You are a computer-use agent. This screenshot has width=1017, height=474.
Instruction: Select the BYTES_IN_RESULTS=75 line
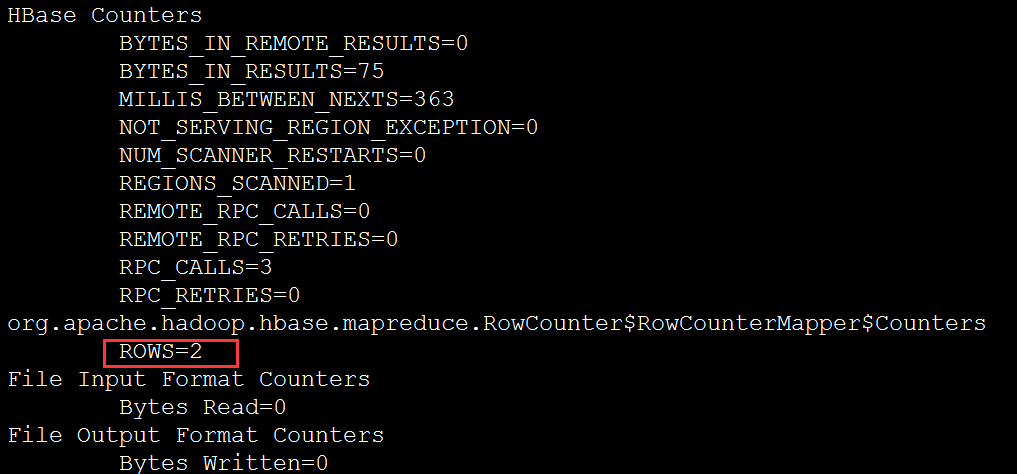coord(252,72)
